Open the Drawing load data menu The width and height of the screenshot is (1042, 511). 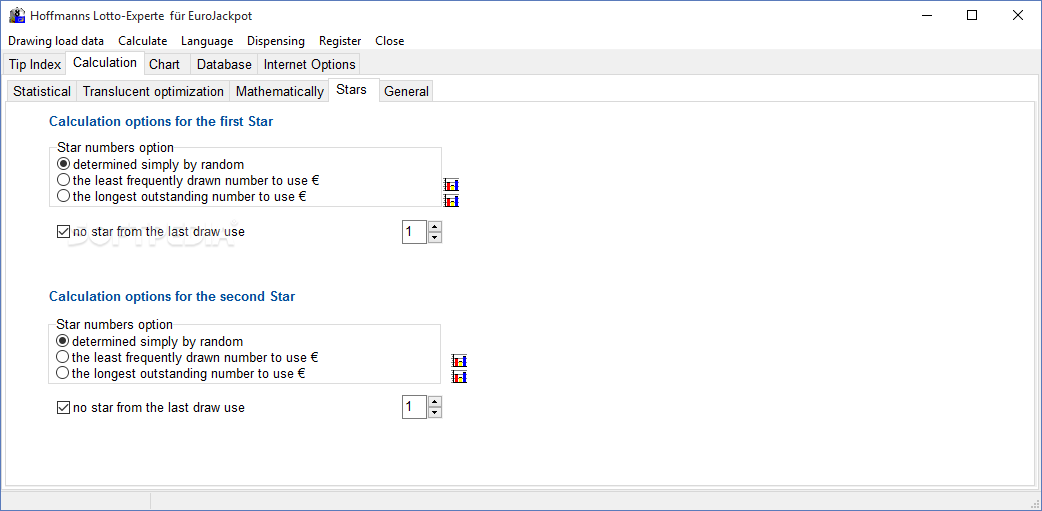pos(56,41)
